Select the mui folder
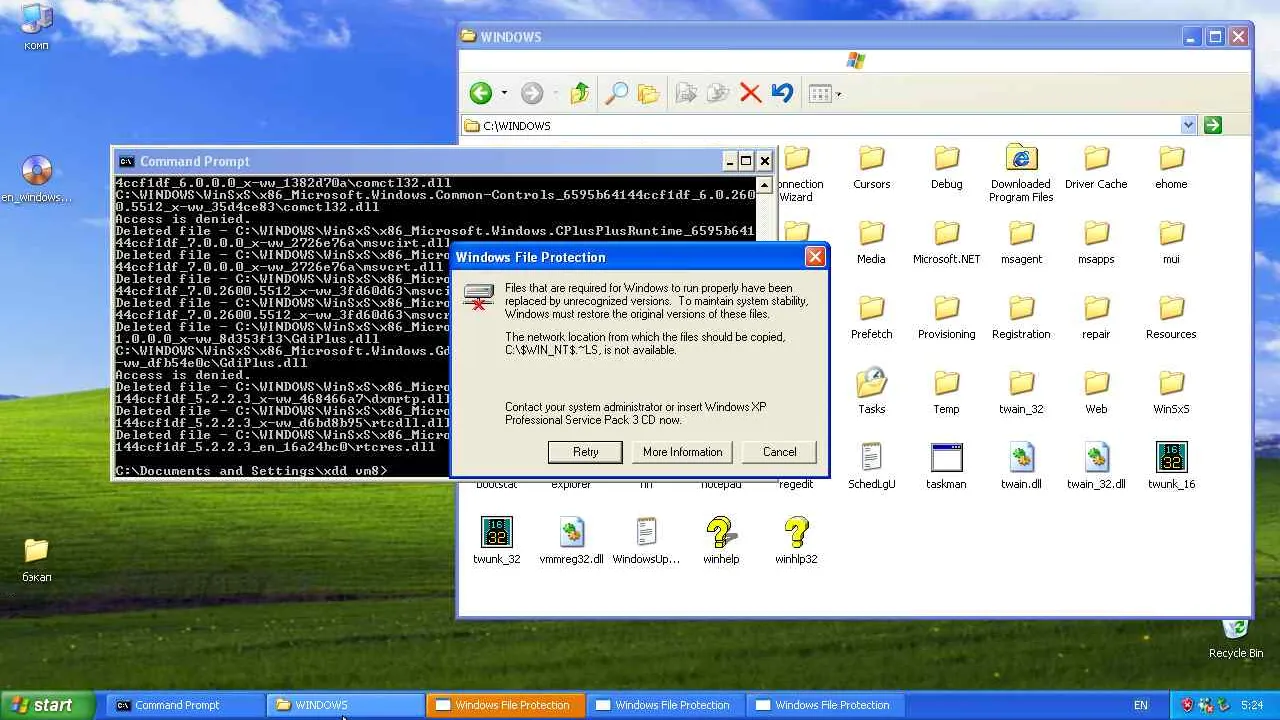This screenshot has height=720, width=1280. point(1171,242)
